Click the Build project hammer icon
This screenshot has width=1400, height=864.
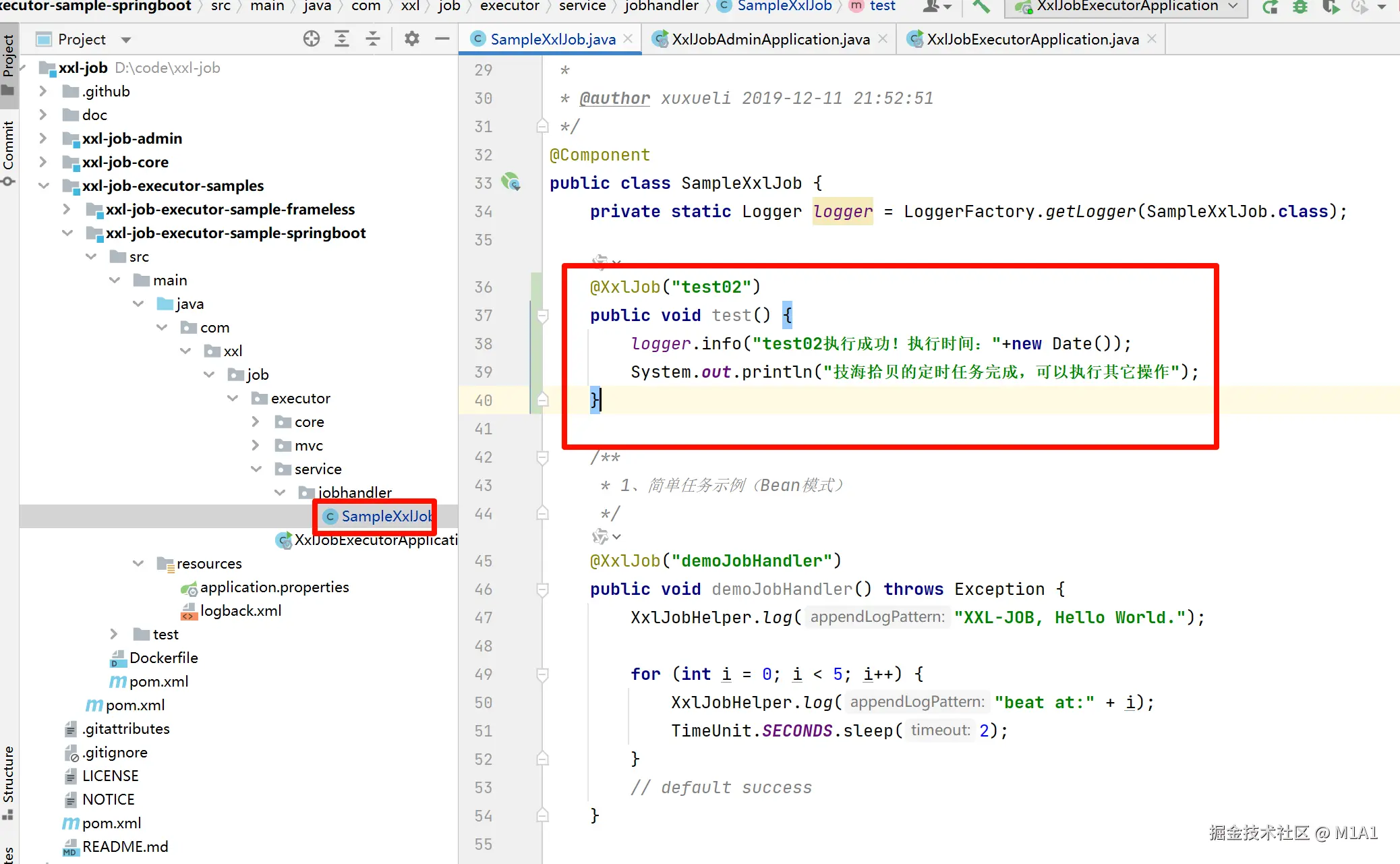point(981,7)
